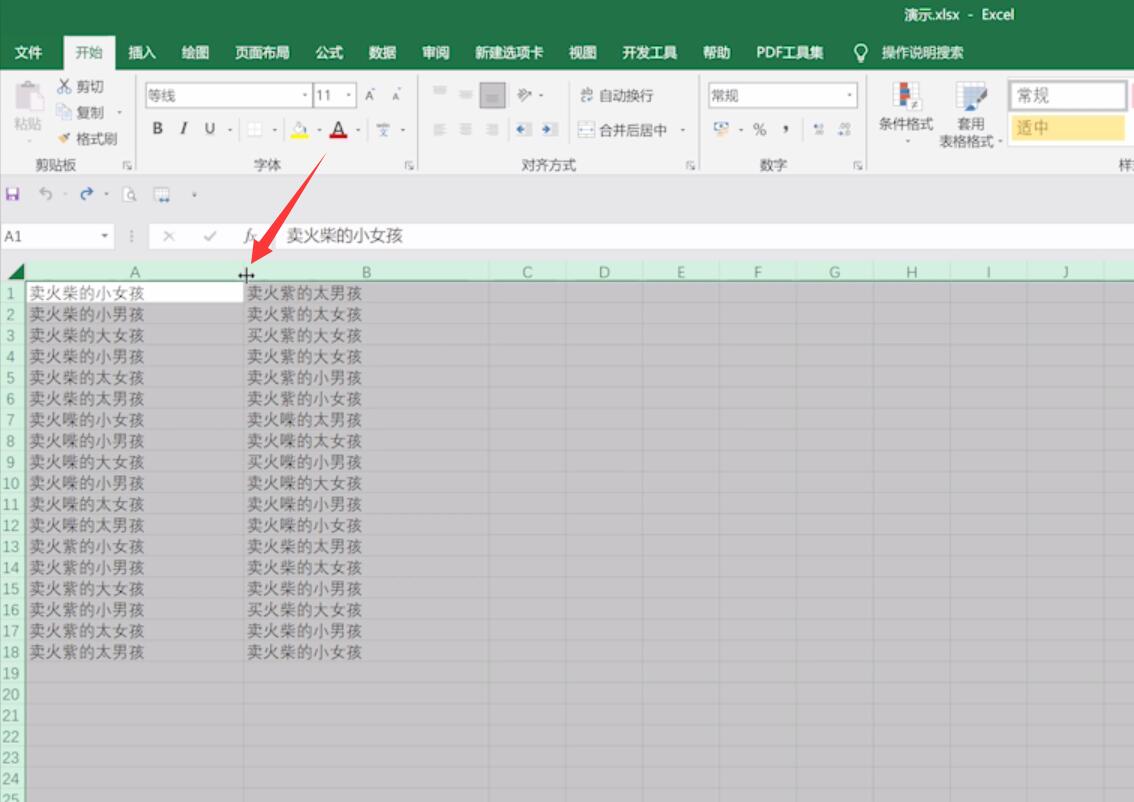Image resolution: width=1134 pixels, height=802 pixels.
Task: Switch to the 数据 tab
Action: coord(382,52)
